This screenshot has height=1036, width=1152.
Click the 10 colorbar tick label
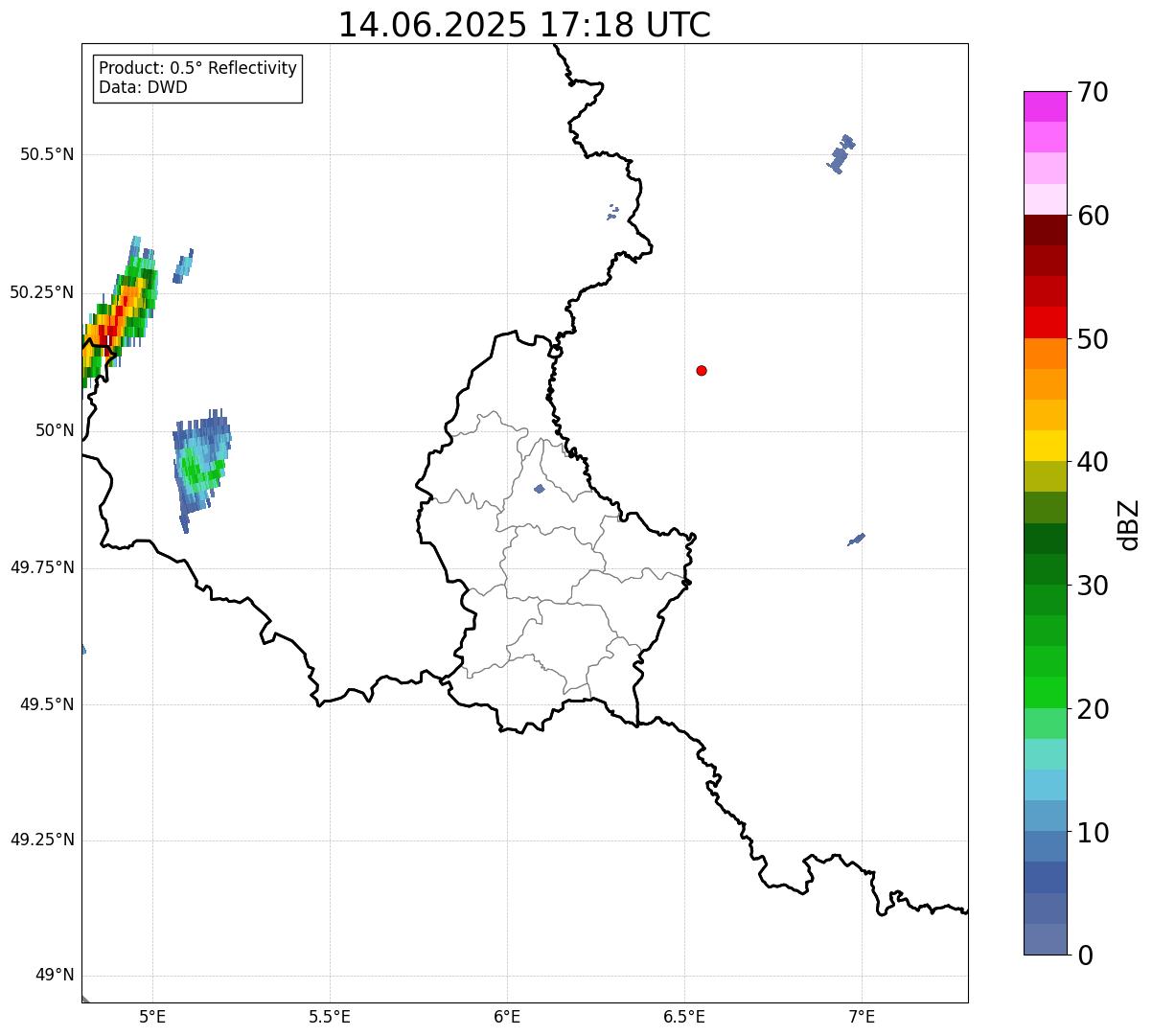[x=1093, y=833]
